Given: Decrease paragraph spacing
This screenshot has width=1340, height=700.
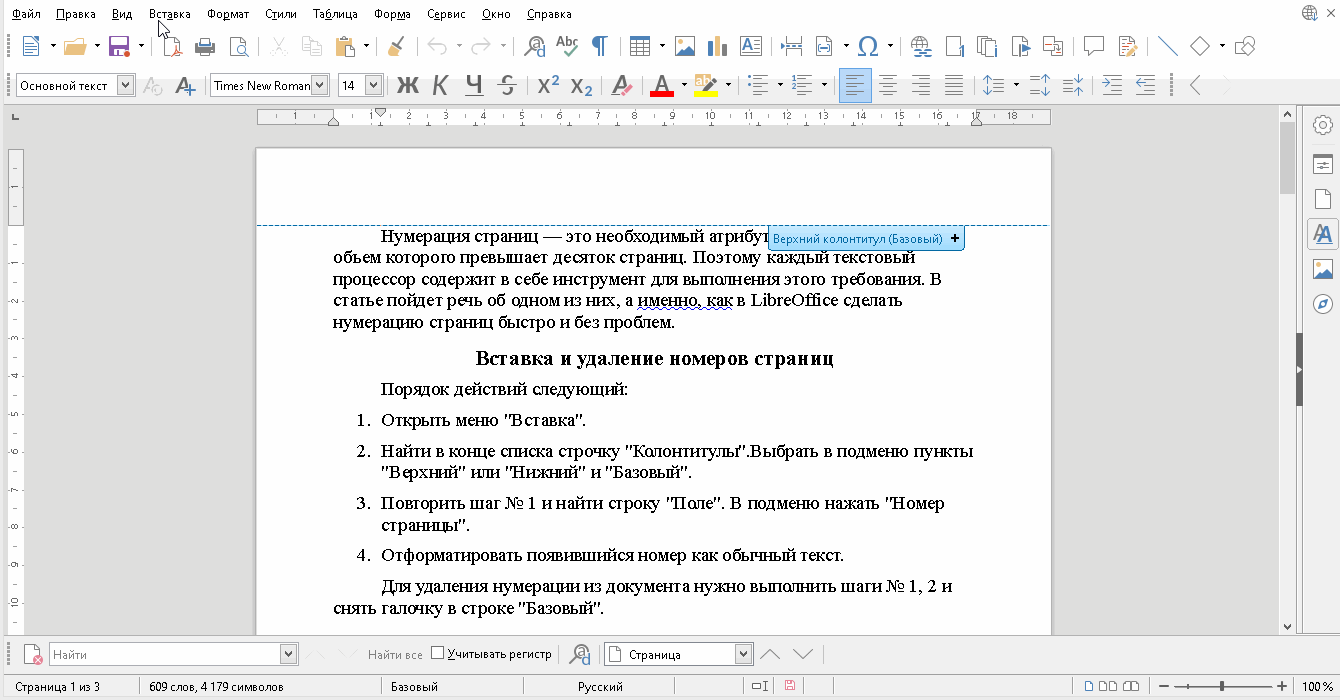Looking at the screenshot, I should click(x=1073, y=86).
